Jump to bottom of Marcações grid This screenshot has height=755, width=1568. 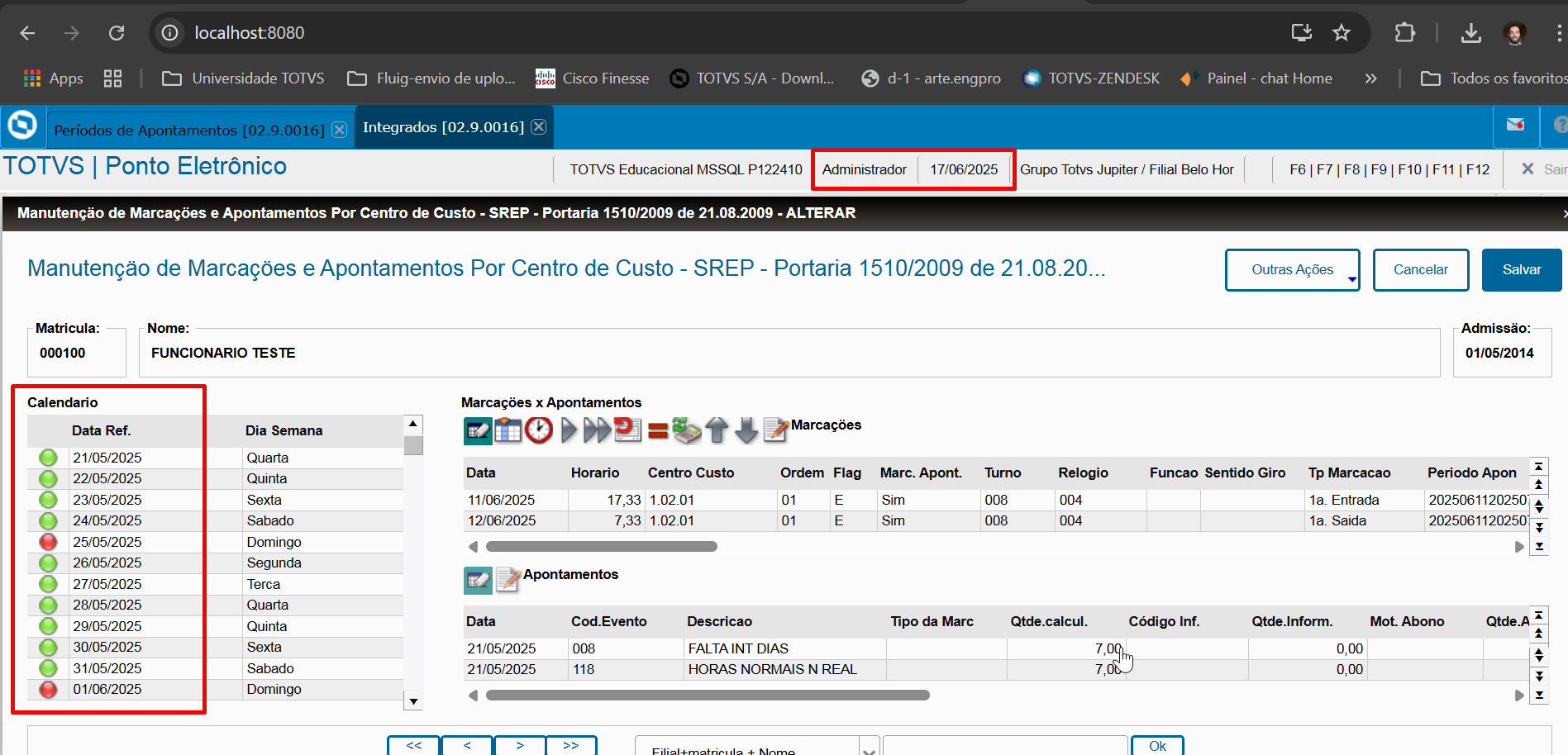tap(1539, 546)
